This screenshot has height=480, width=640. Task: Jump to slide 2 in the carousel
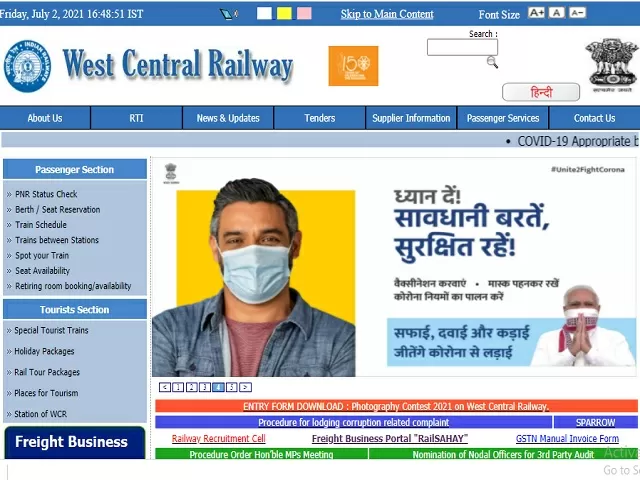point(191,387)
